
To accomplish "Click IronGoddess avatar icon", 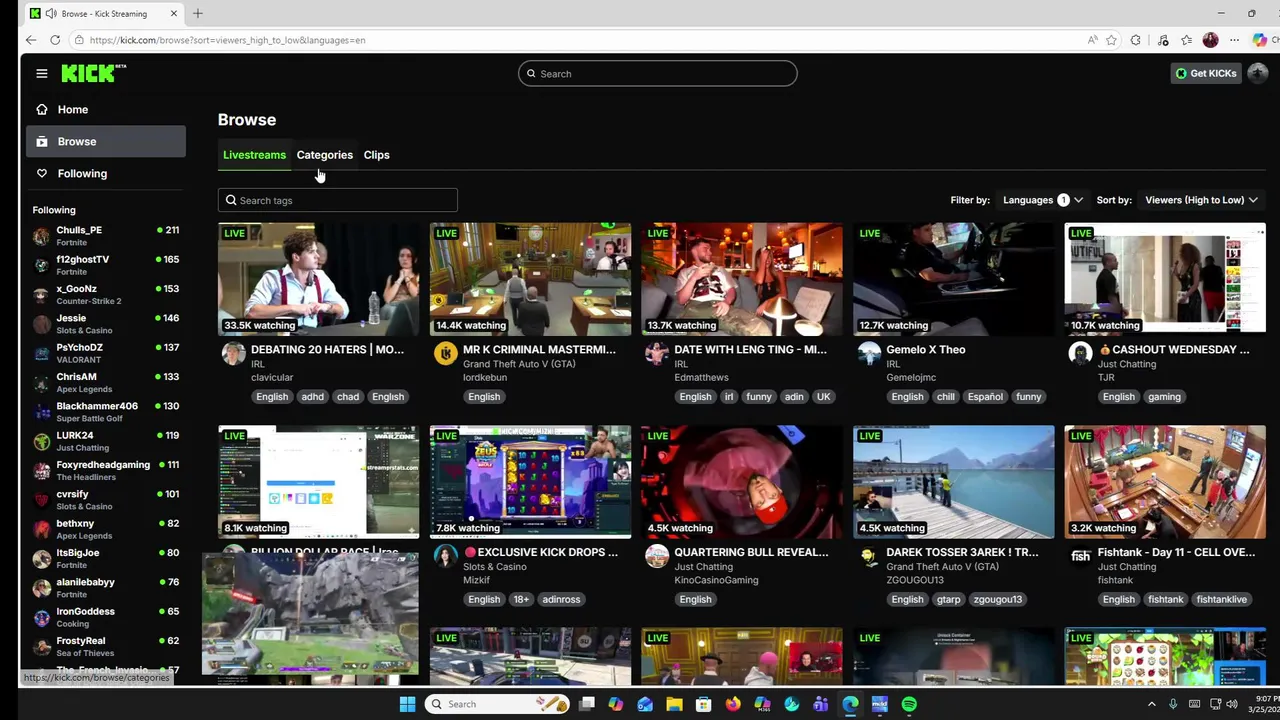I will [x=41, y=618].
